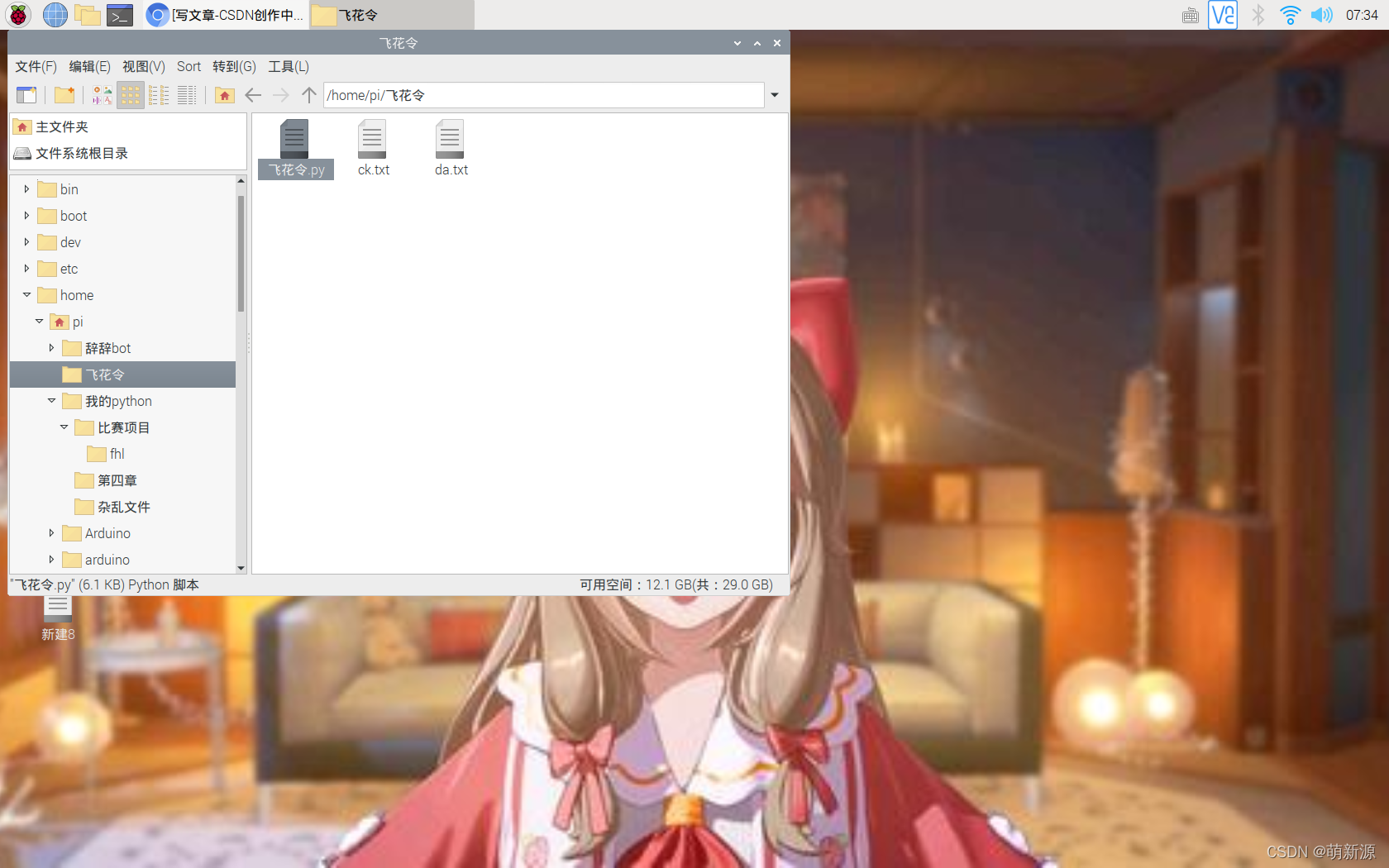This screenshot has height=868, width=1389.
Task: Roll up window with title bar chevron
Action: pyautogui.click(x=737, y=43)
